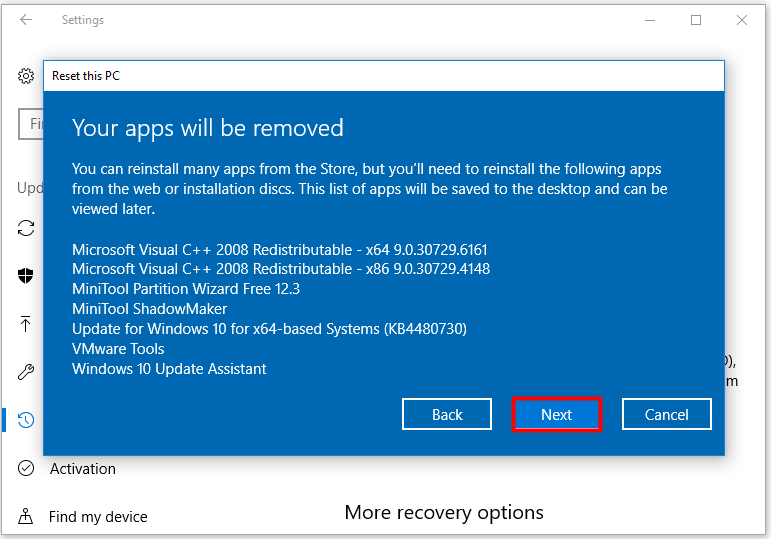Select the VMware Tools app entry
Viewport: 771px width, 539px height.
[118, 349]
